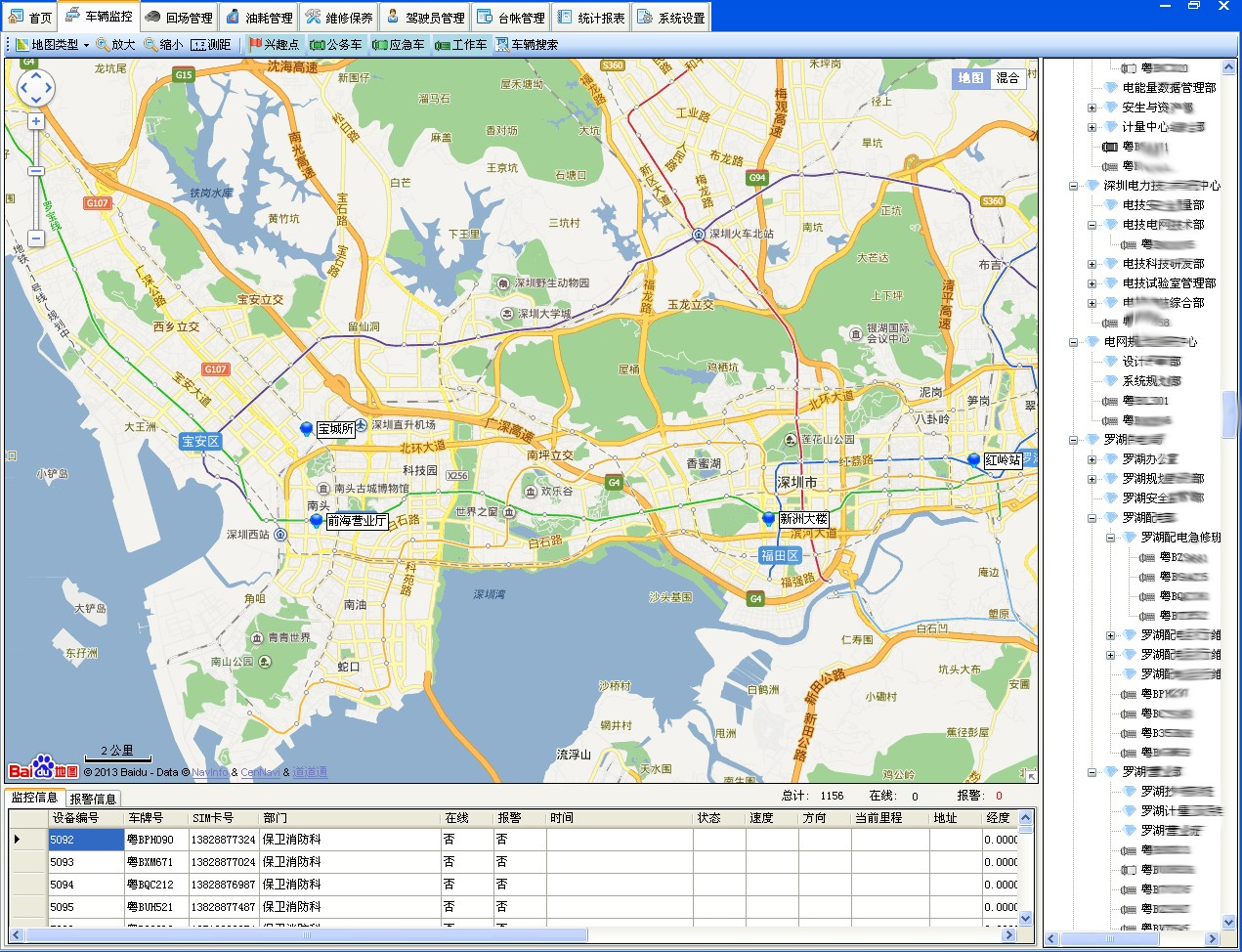The image size is (1242, 952).
Task: Click the 放大 zoom-in toolbar icon
Action: (x=115, y=45)
